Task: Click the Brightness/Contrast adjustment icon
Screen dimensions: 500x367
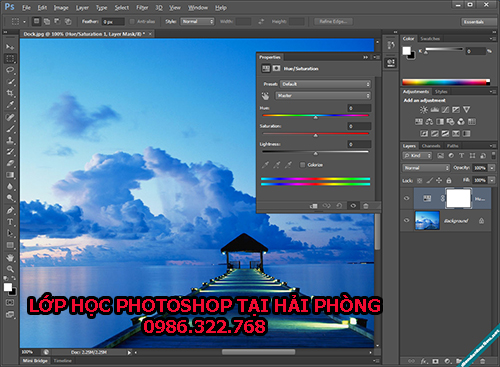Action: tap(424, 110)
